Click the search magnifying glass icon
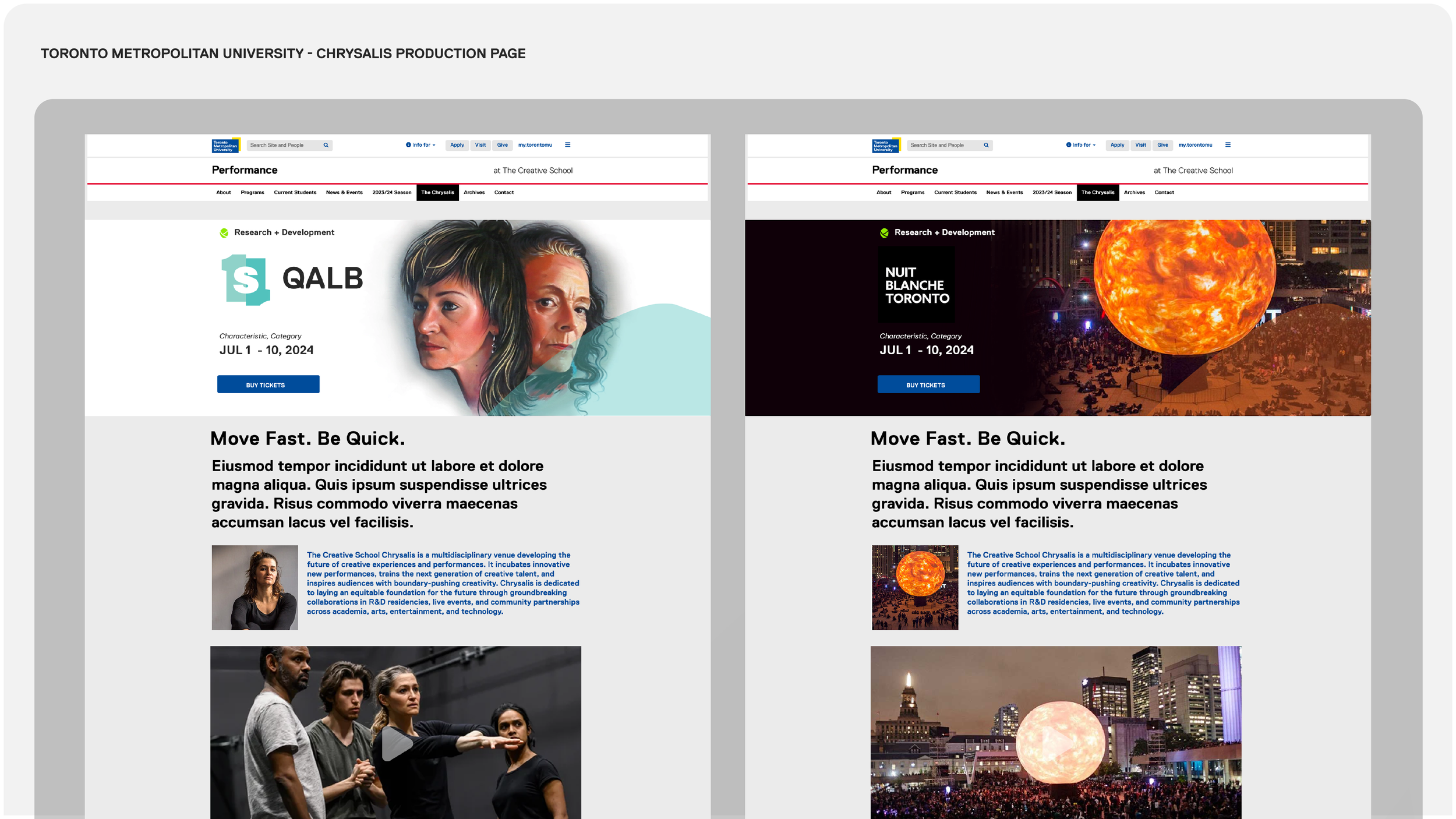This screenshot has width=1456, height=819. click(x=325, y=145)
